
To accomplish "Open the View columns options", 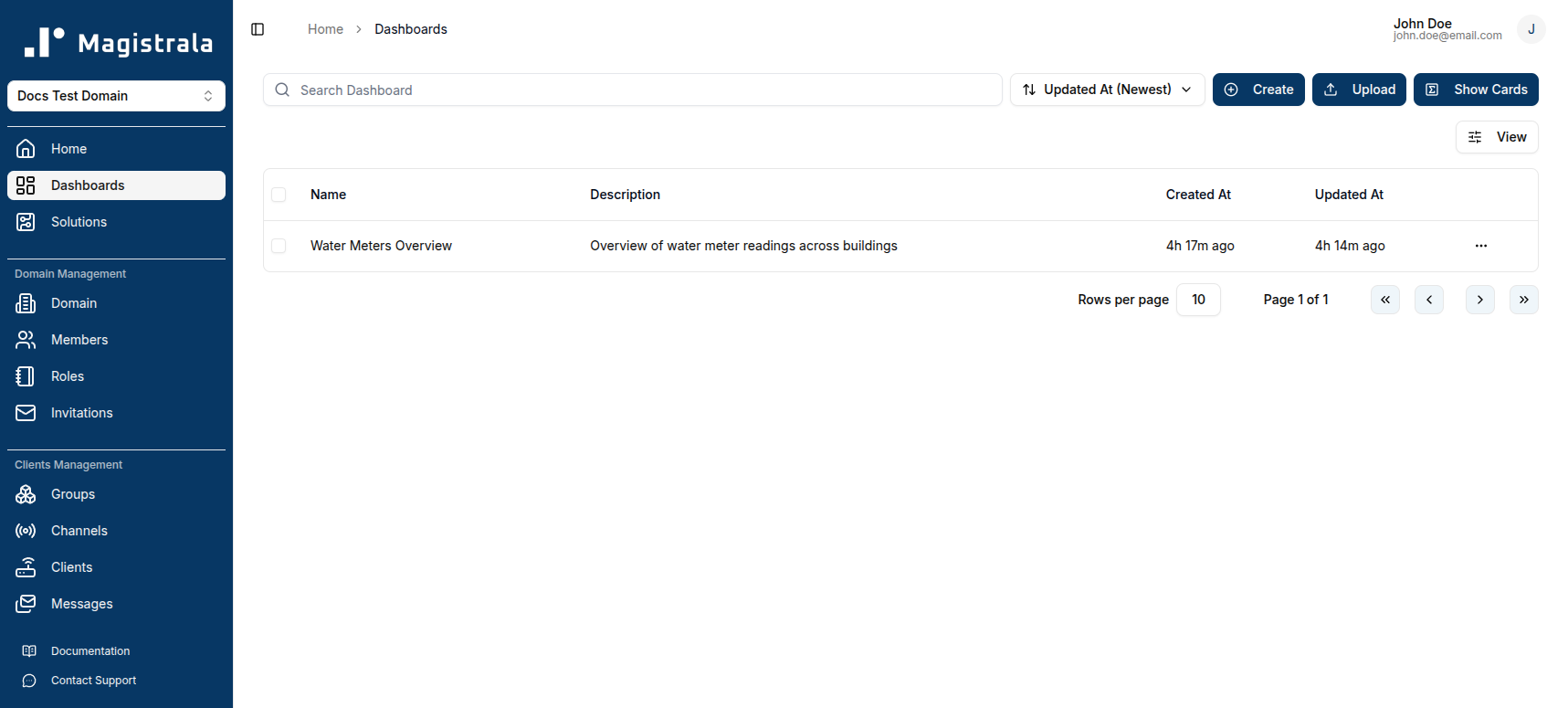I will (1497, 137).
